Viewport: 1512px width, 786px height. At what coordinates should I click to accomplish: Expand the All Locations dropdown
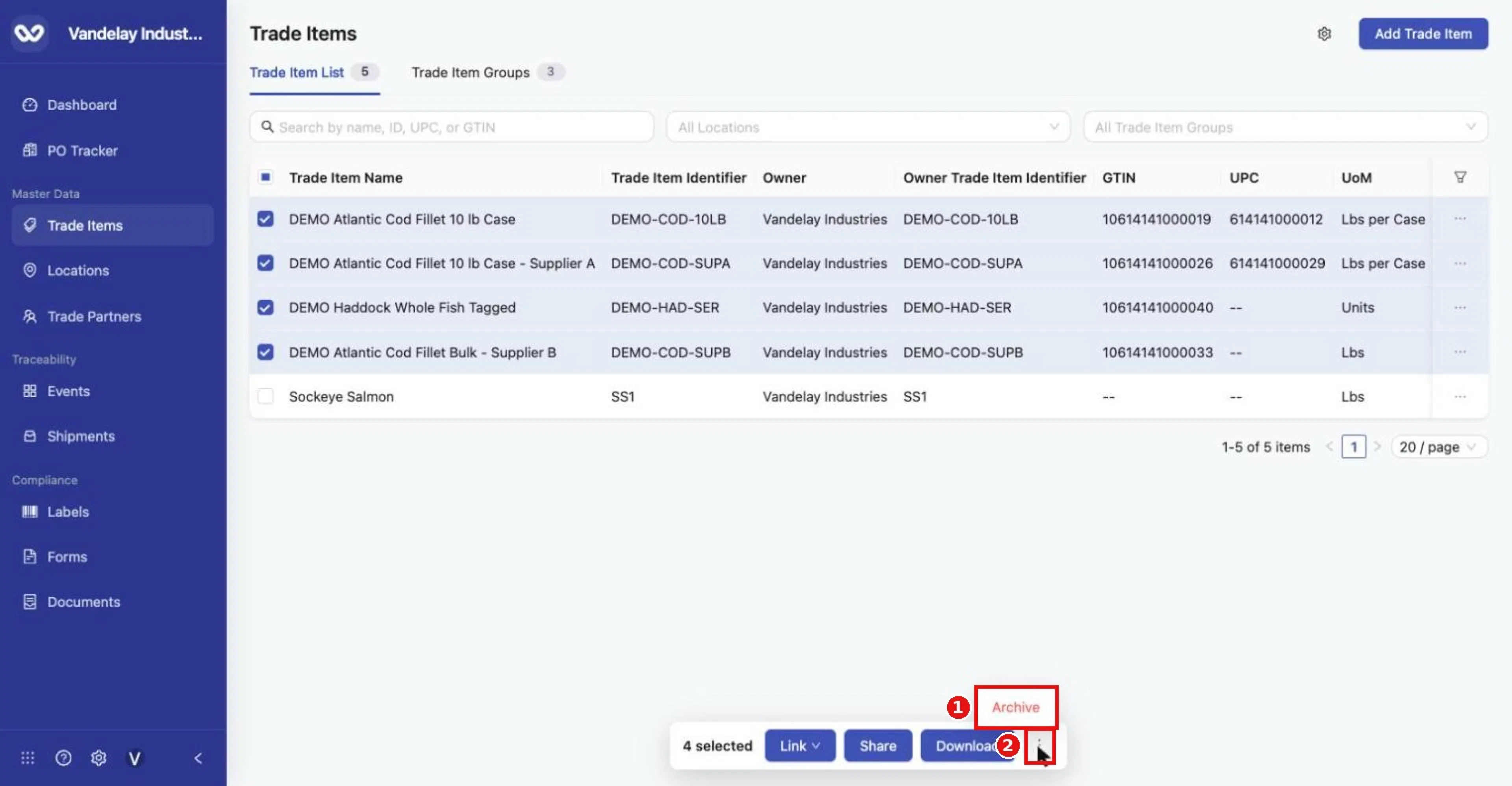tap(868, 127)
